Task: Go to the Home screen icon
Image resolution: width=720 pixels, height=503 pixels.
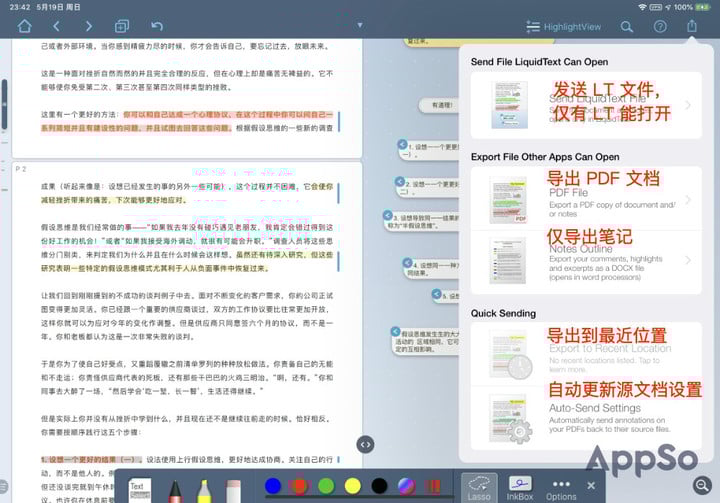Action: [24, 26]
